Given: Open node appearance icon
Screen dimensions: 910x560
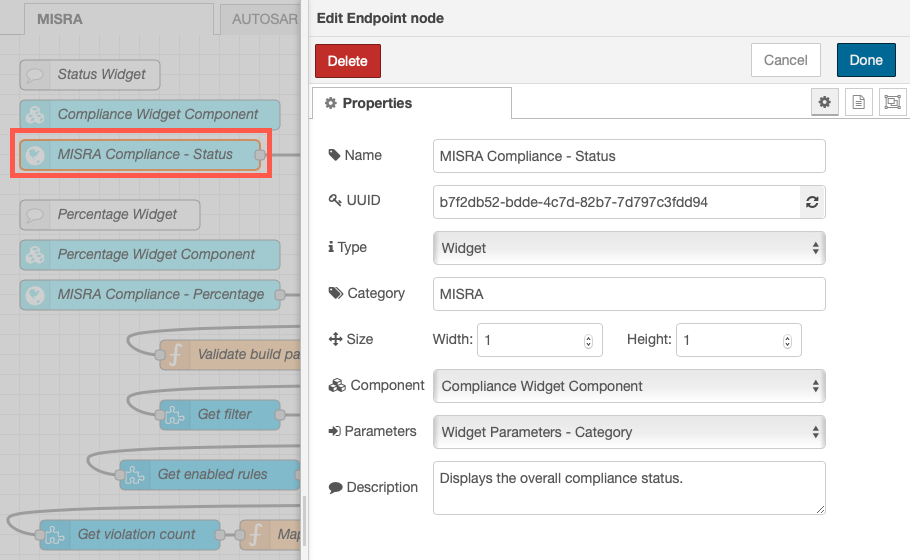Looking at the screenshot, I should [x=893, y=103].
